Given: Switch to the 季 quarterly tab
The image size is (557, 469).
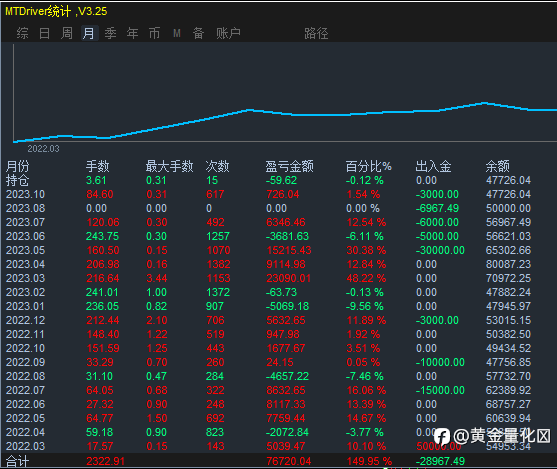Looking at the screenshot, I should click(110, 33).
